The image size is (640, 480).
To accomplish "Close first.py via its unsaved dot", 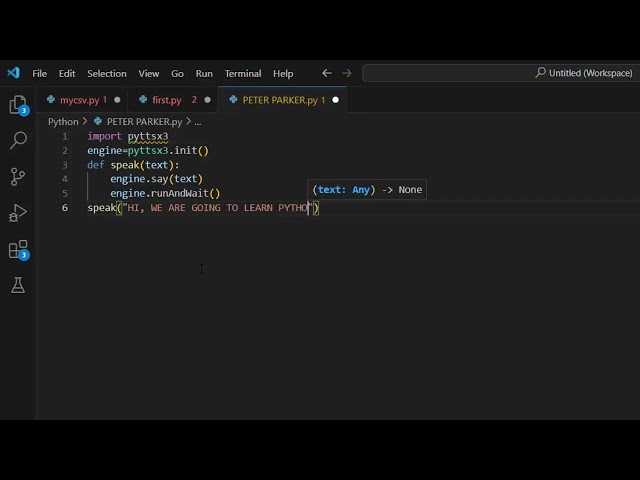I will click(x=207, y=100).
